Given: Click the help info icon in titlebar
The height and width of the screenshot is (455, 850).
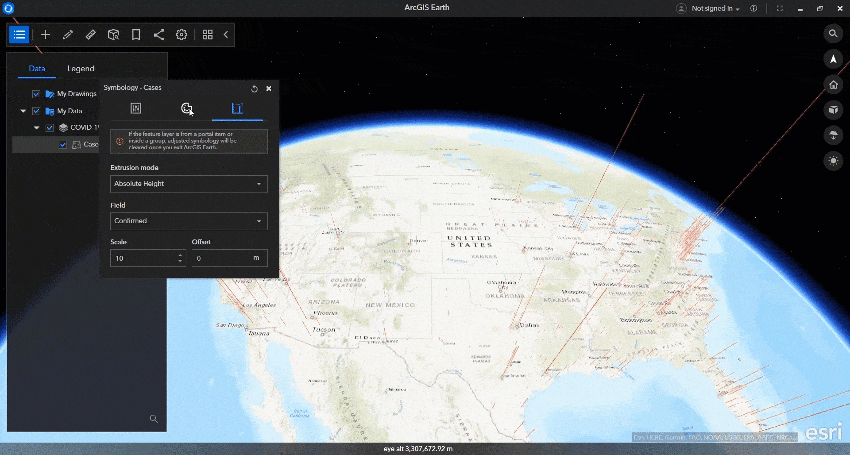Looking at the screenshot, I should pyautogui.click(x=754, y=8).
